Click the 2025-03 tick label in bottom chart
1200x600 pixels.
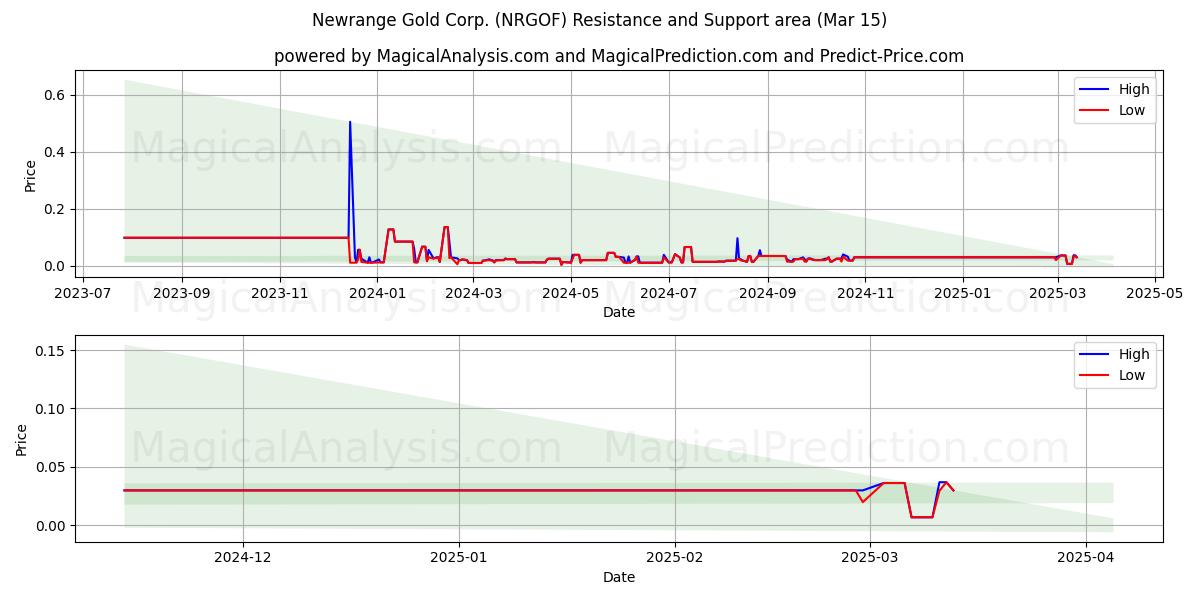(x=870, y=557)
